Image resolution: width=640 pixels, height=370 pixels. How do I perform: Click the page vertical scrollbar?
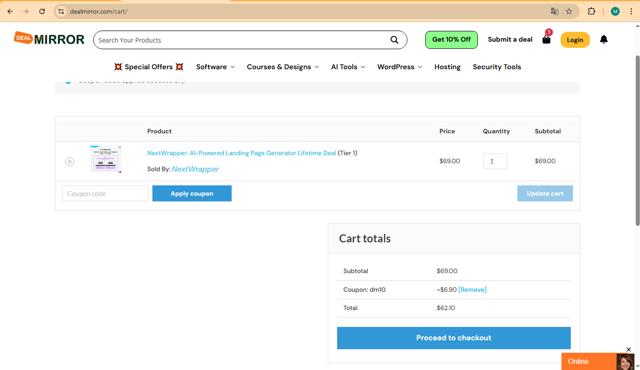(x=637, y=141)
